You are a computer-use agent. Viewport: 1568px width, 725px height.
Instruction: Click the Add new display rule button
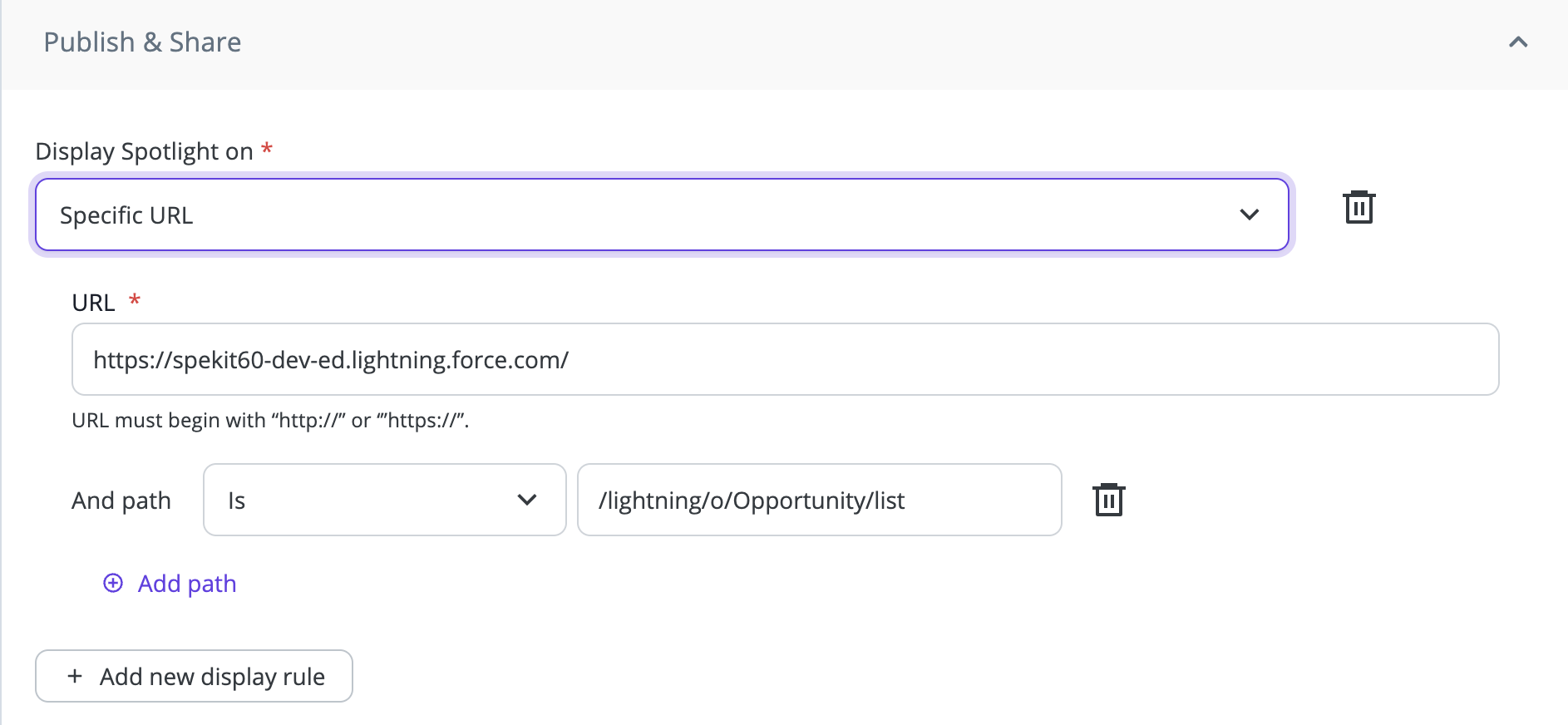(194, 676)
